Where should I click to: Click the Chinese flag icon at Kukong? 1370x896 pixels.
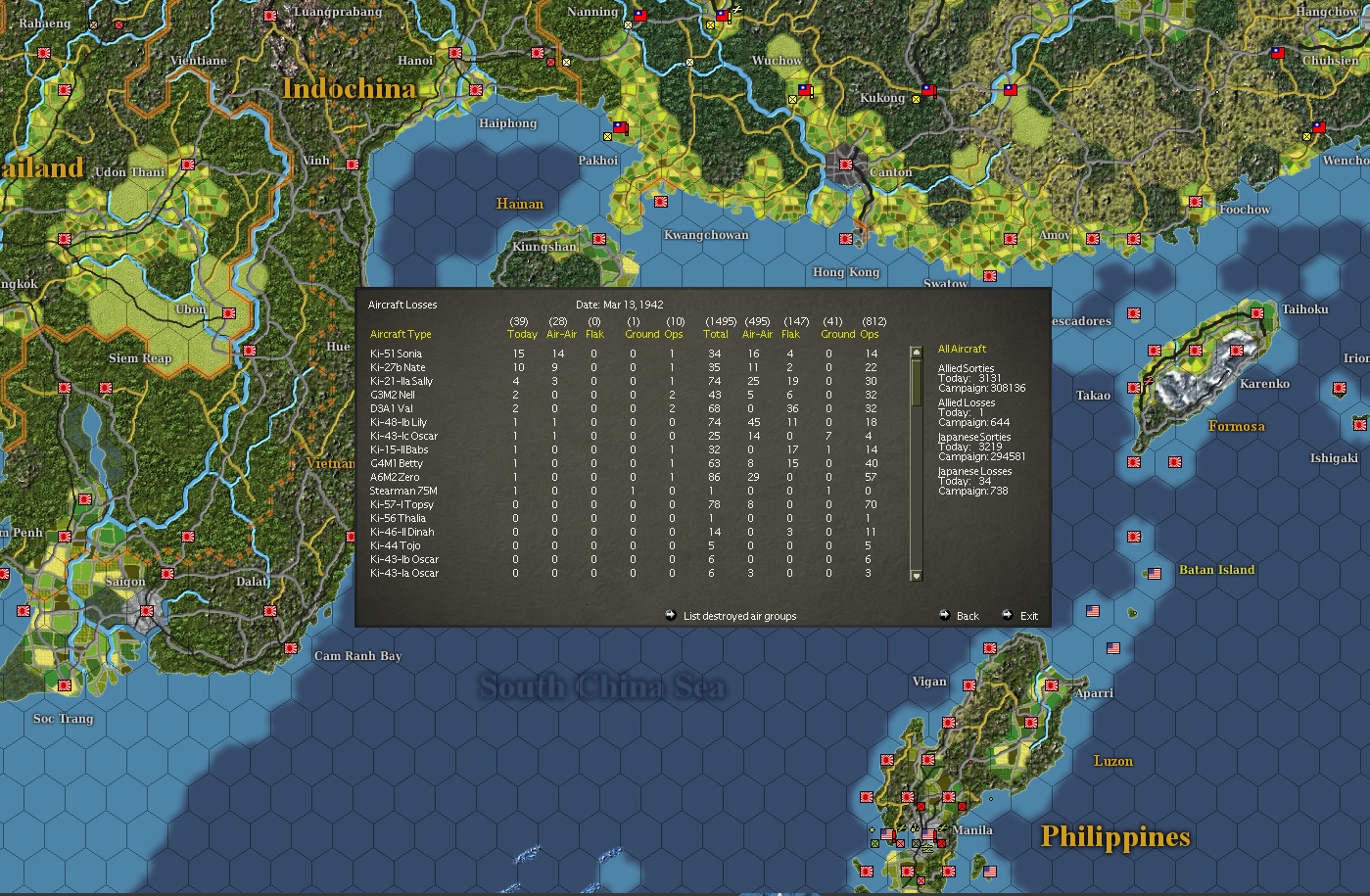pos(928,90)
